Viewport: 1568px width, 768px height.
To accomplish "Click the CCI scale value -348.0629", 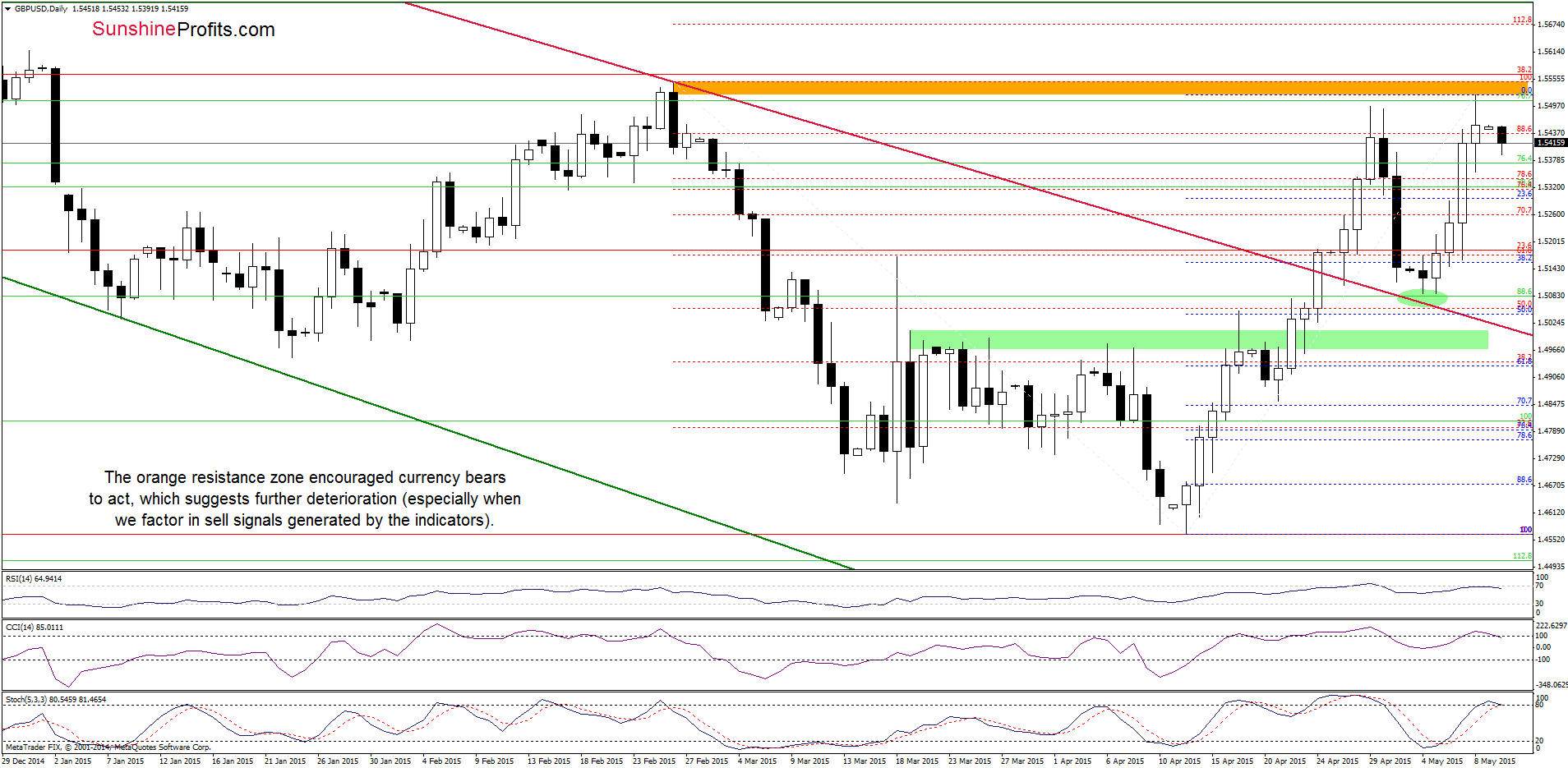I will (1552, 685).
